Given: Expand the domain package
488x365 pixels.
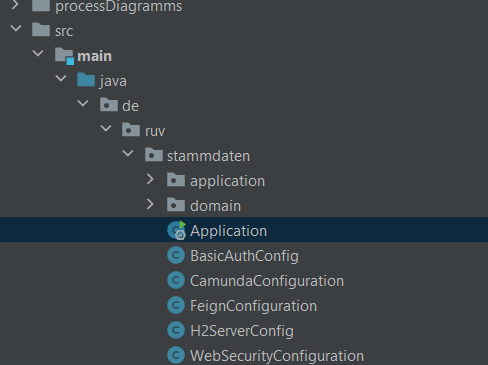Looking at the screenshot, I should pyautogui.click(x=150, y=204).
